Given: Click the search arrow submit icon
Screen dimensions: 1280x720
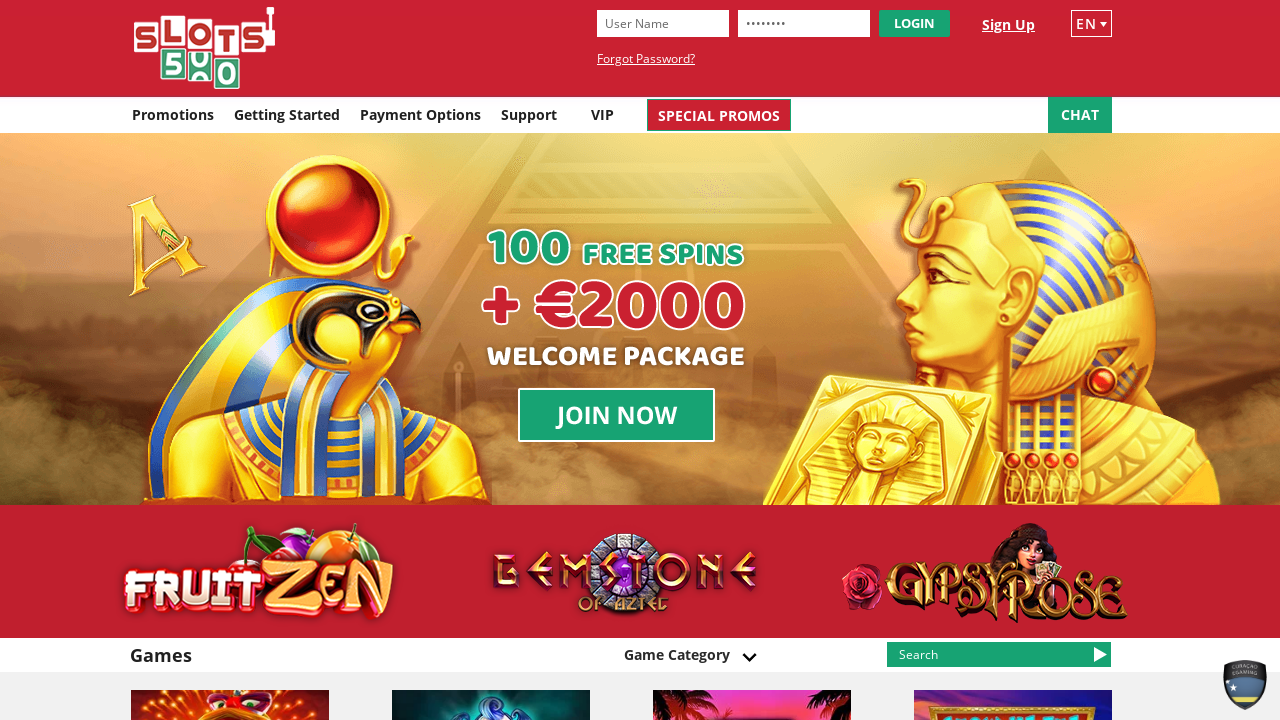Looking at the screenshot, I should click(x=1100, y=655).
